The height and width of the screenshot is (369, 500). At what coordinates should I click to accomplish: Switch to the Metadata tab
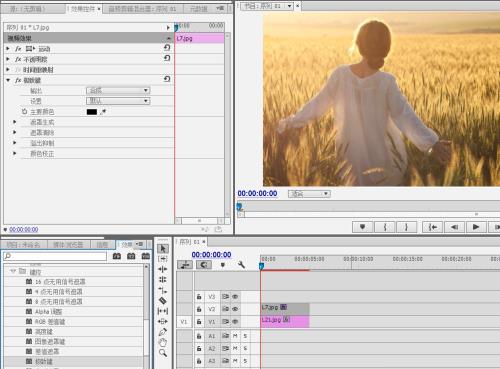pyautogui.click(x=199, y=9)
